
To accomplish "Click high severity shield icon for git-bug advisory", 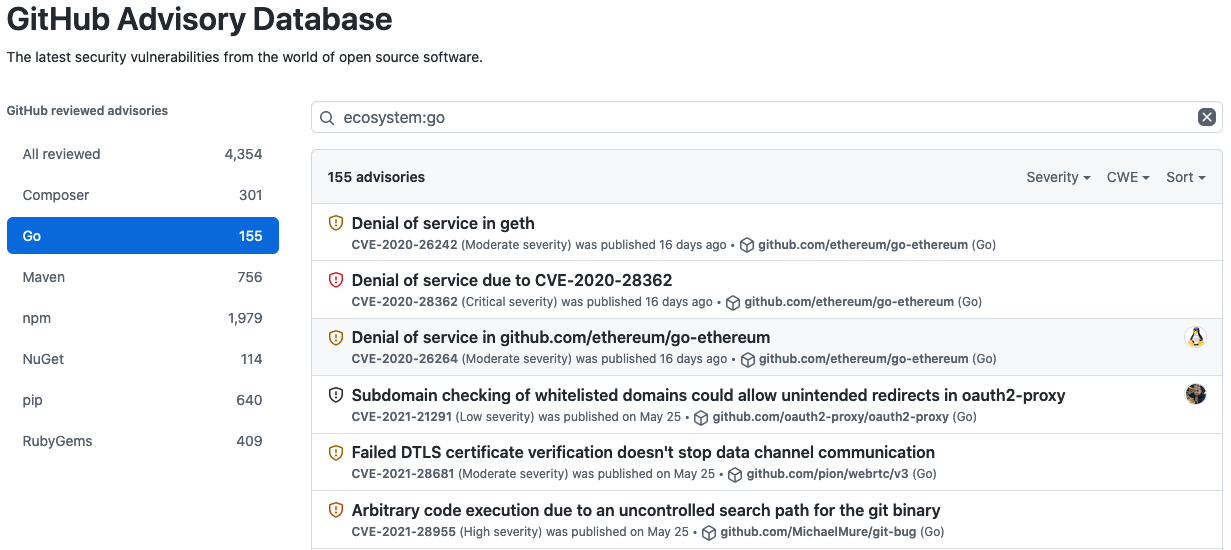I will 336,510.
